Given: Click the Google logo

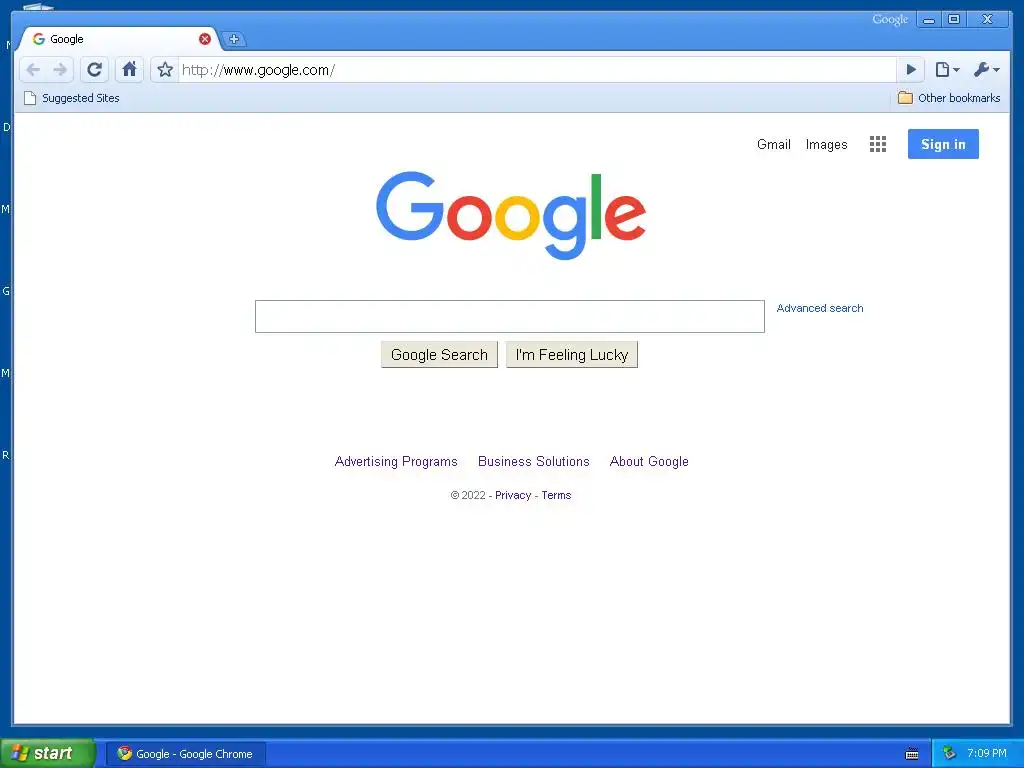Looking at the screenshot, I should 511,214.
